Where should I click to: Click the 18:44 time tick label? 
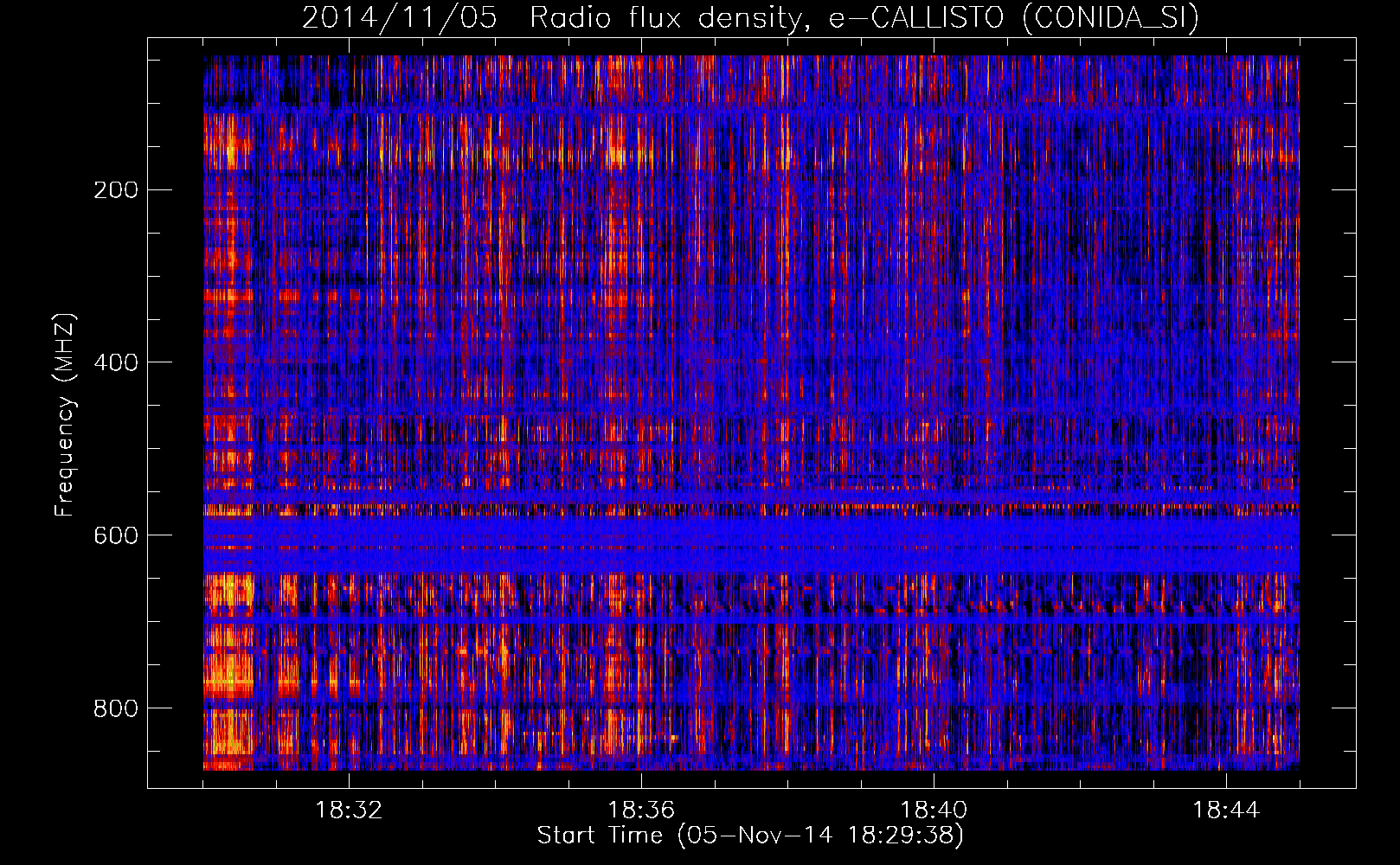tap(1226, 811)
